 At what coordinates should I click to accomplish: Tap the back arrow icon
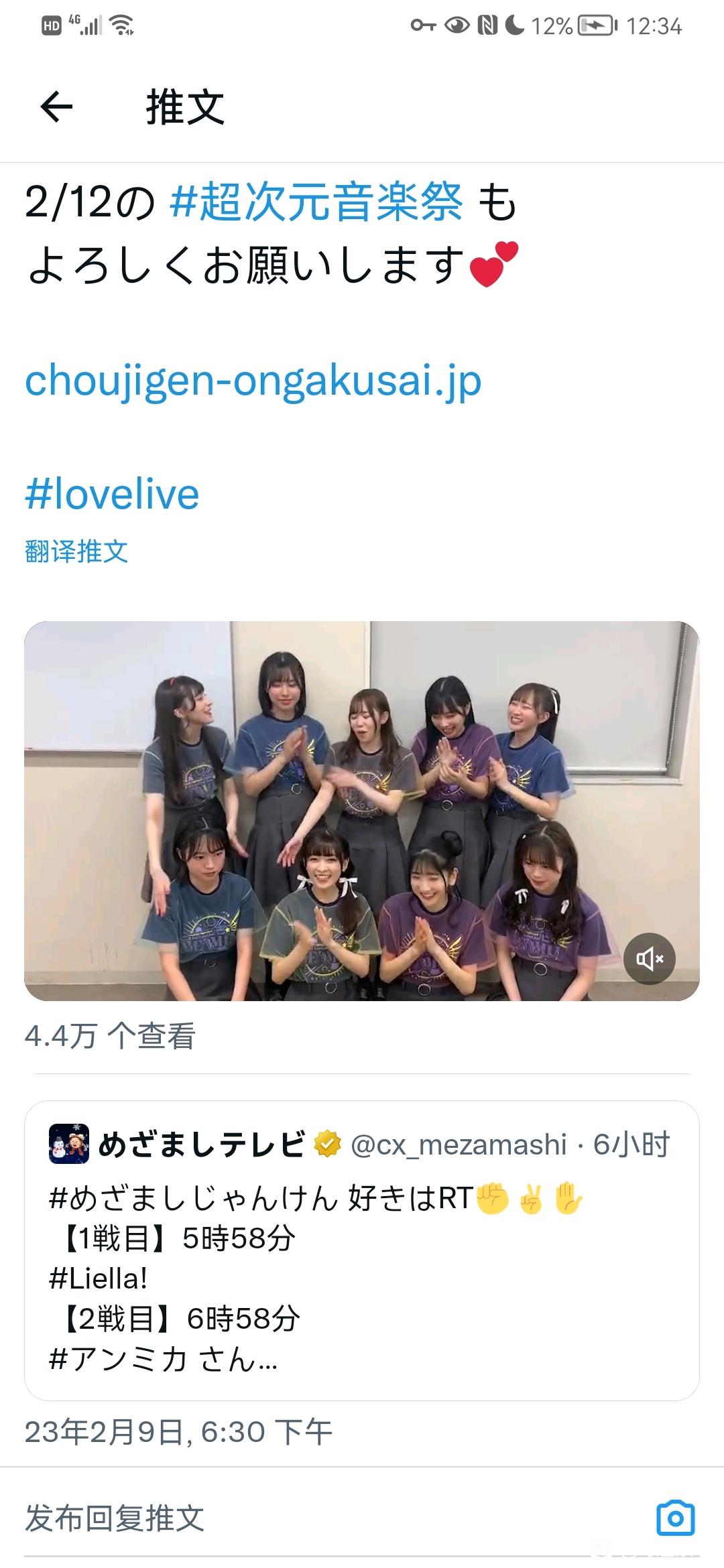point(56,107)
